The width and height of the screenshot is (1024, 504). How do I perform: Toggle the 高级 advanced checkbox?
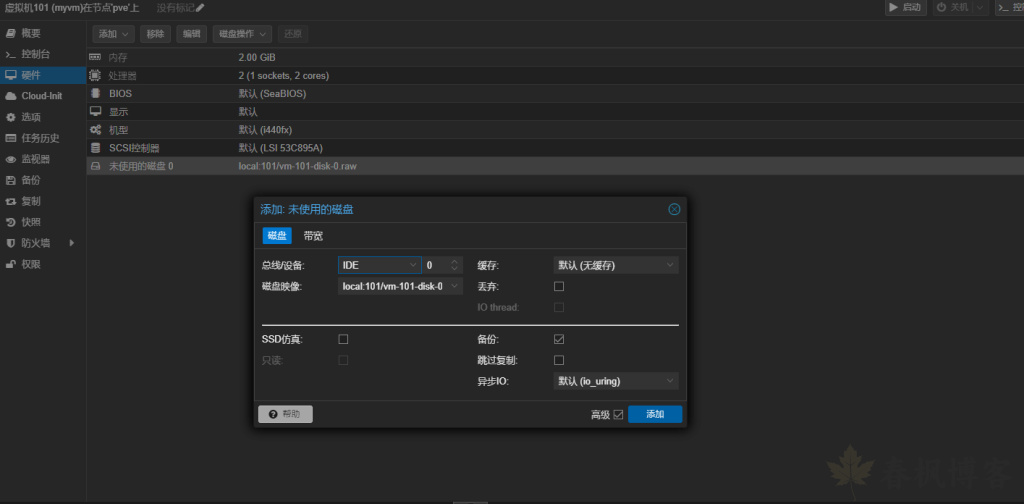coord(618,414)
